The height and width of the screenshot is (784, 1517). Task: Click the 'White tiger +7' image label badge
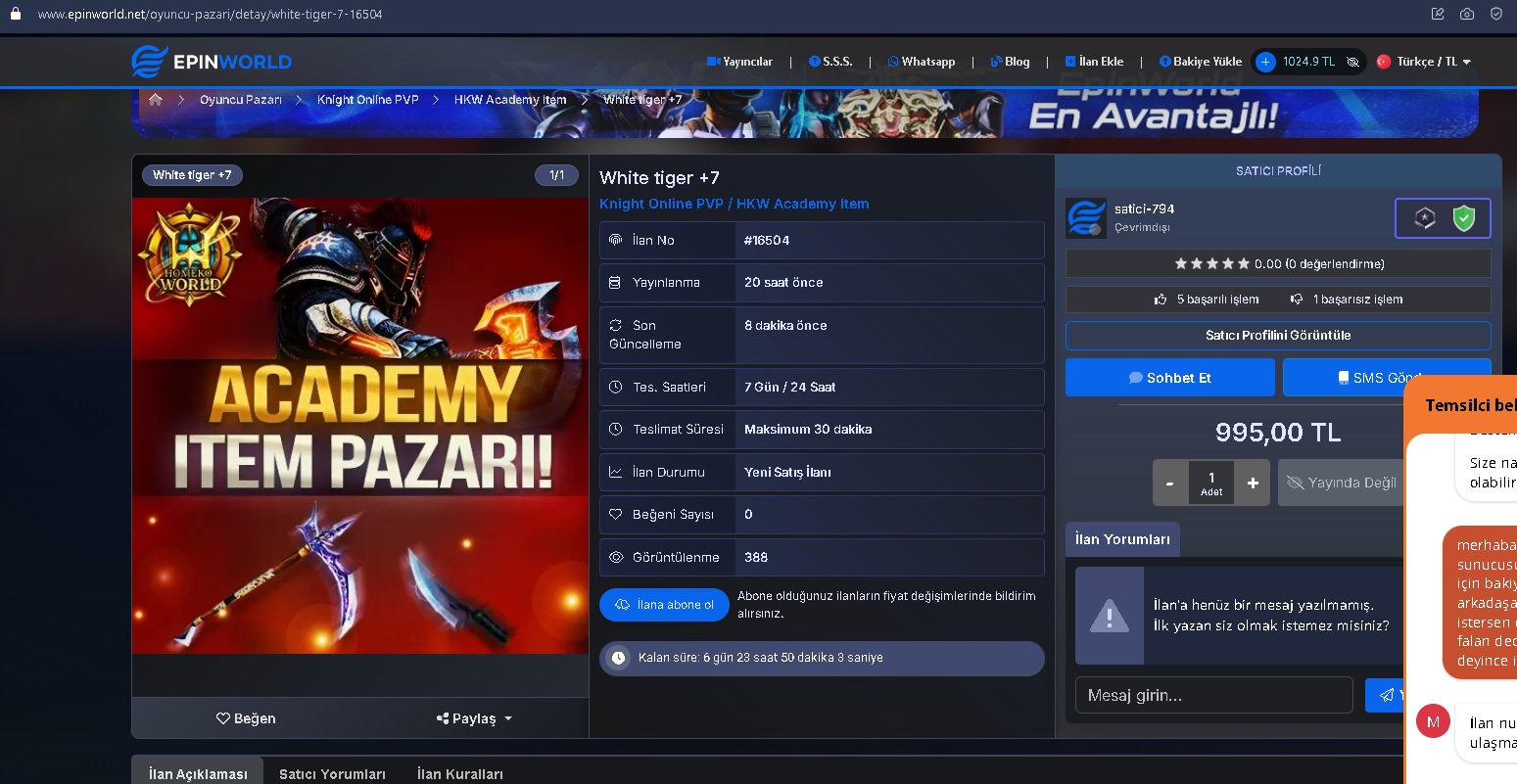pyautogui.click(x=193, y=175)
